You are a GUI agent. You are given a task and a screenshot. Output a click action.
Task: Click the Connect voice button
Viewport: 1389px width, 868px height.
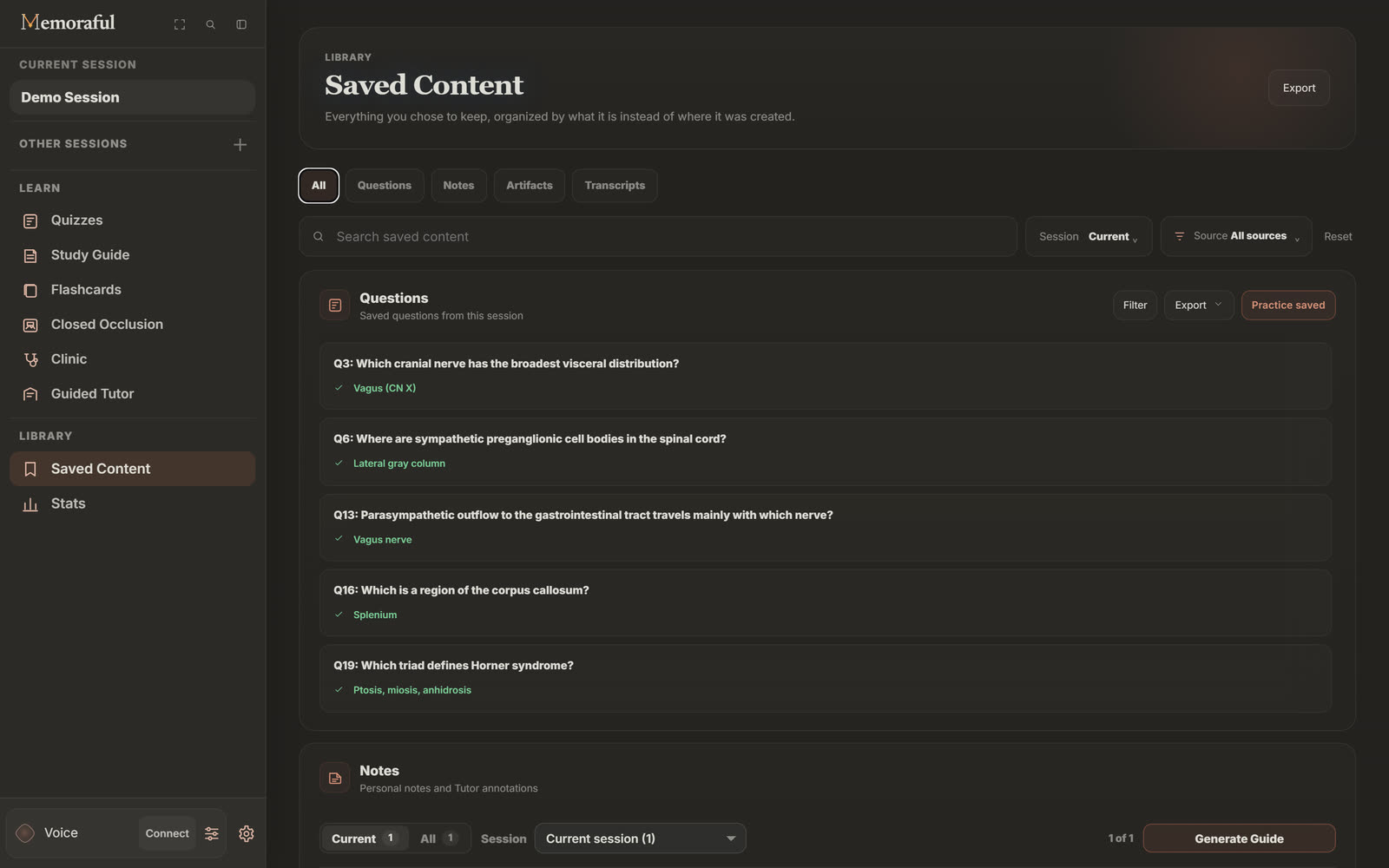pyautogui.click(x=167, y=833)
